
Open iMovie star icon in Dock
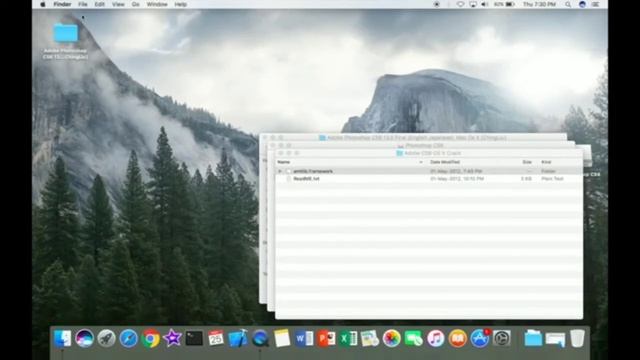[x=172, y=338]
